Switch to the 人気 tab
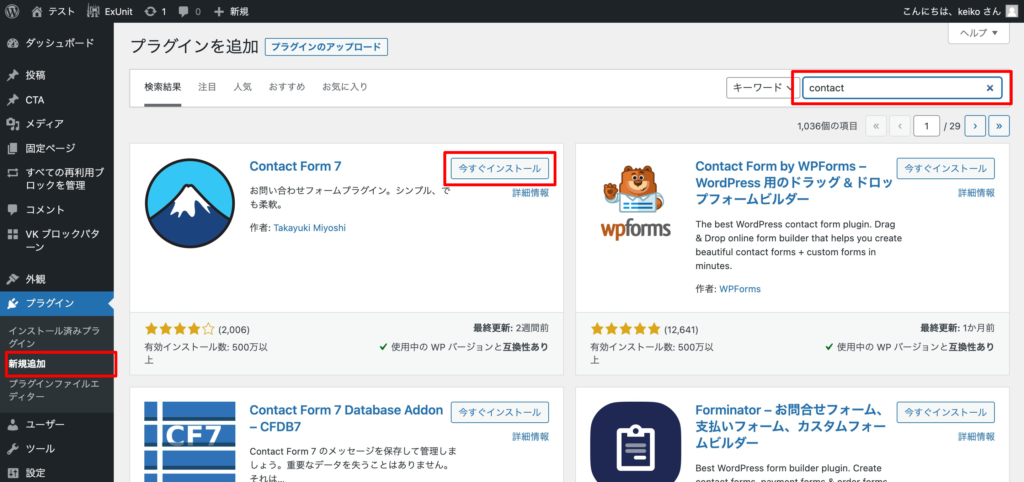 coord(242,87)
